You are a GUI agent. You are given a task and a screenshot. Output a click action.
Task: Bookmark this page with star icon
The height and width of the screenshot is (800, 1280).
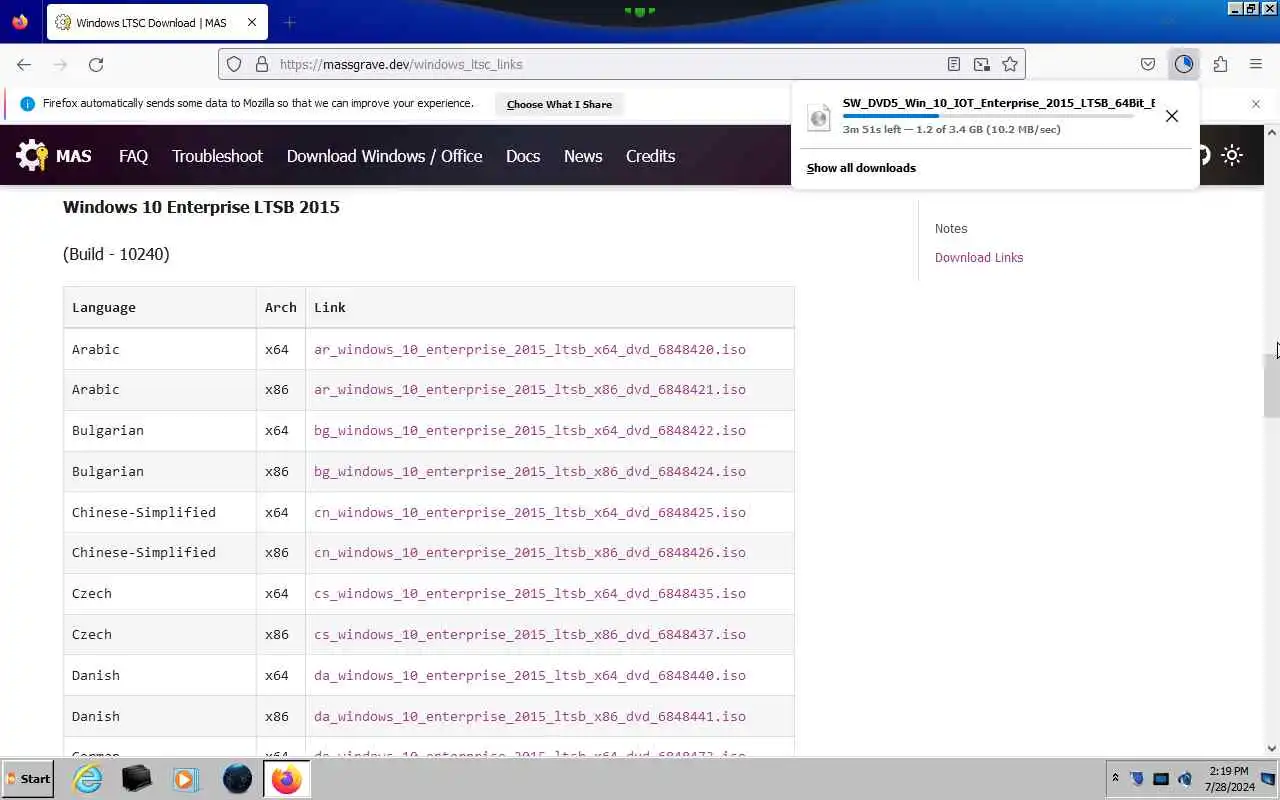1010,64
